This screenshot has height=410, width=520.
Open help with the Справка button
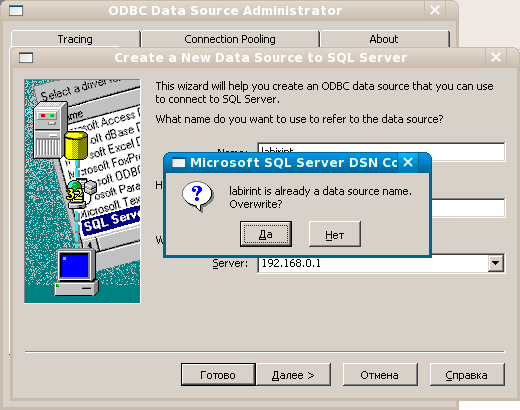click(x=467, y=375)
